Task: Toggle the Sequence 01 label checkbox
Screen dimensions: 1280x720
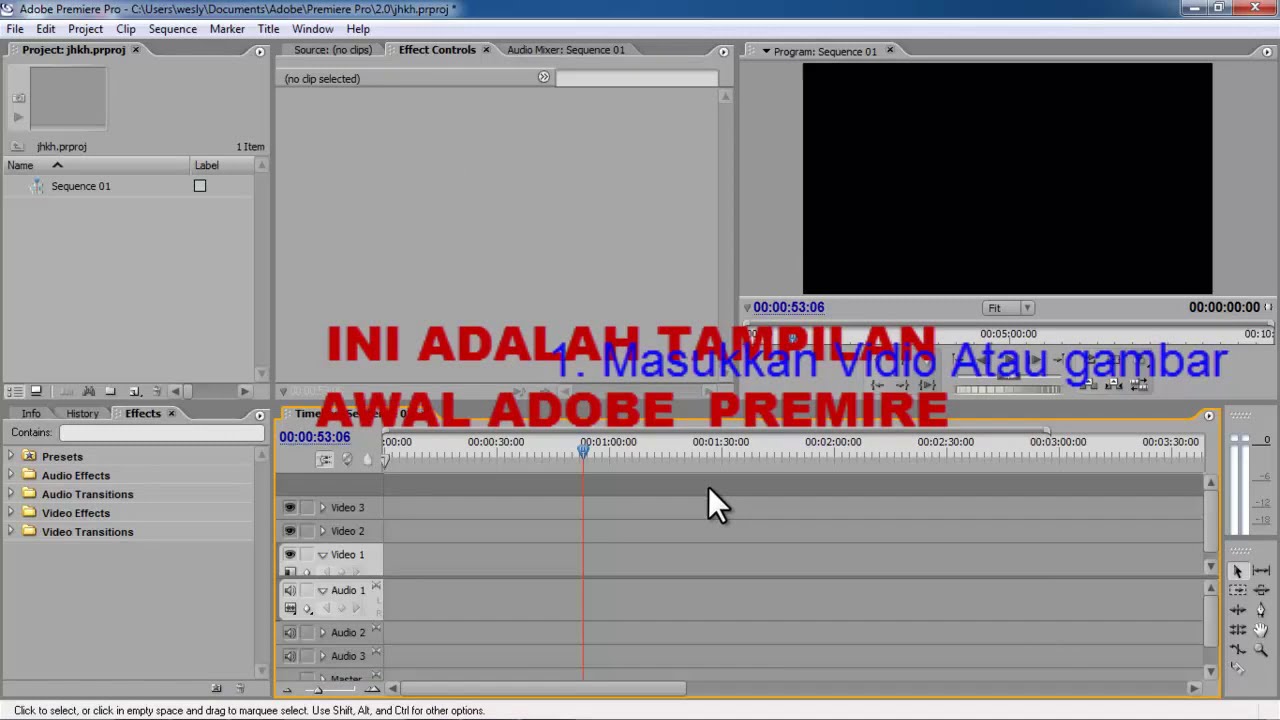Action: point(200,186)
